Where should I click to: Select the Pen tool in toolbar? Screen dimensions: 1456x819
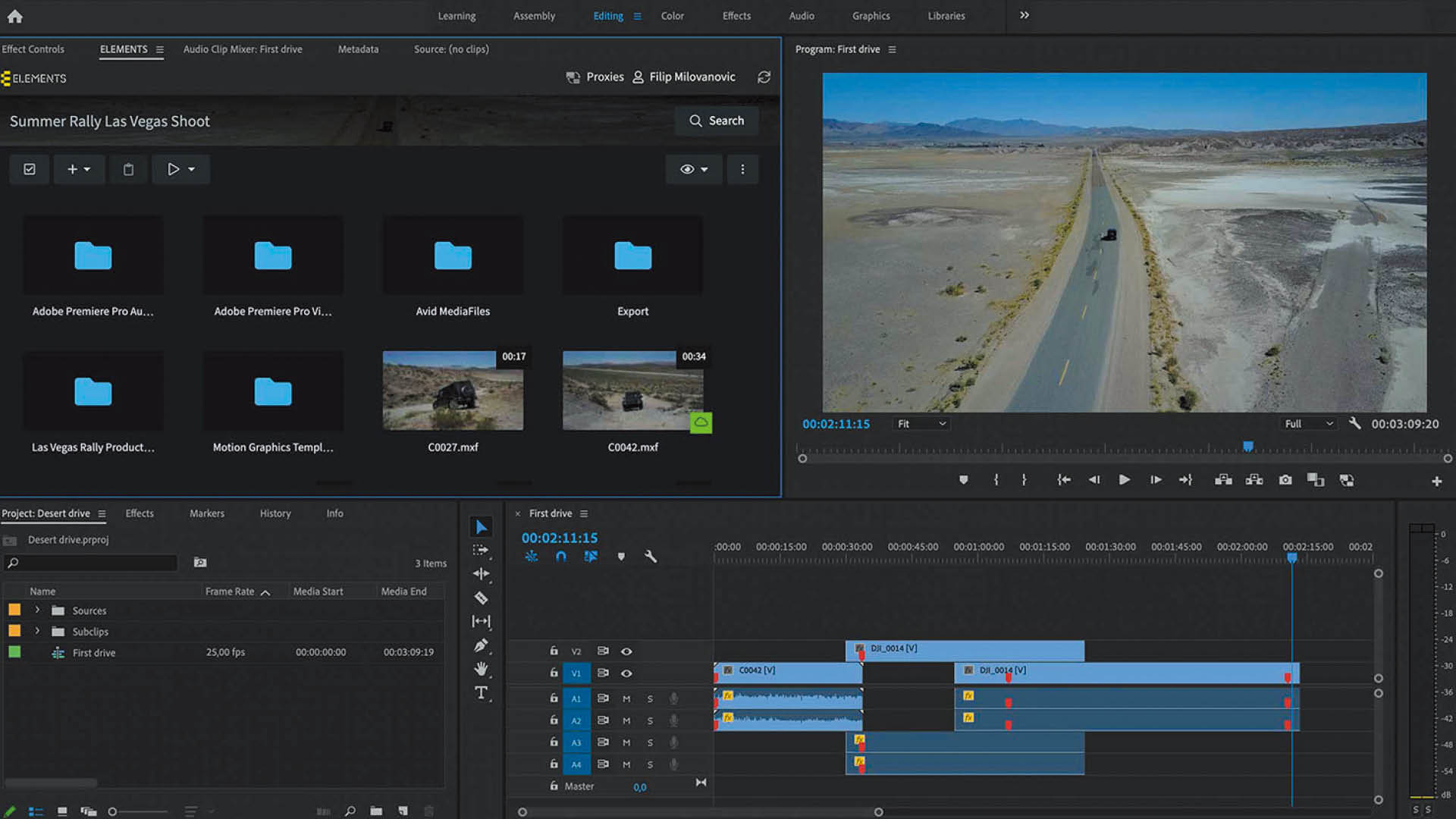coord(481,645)
